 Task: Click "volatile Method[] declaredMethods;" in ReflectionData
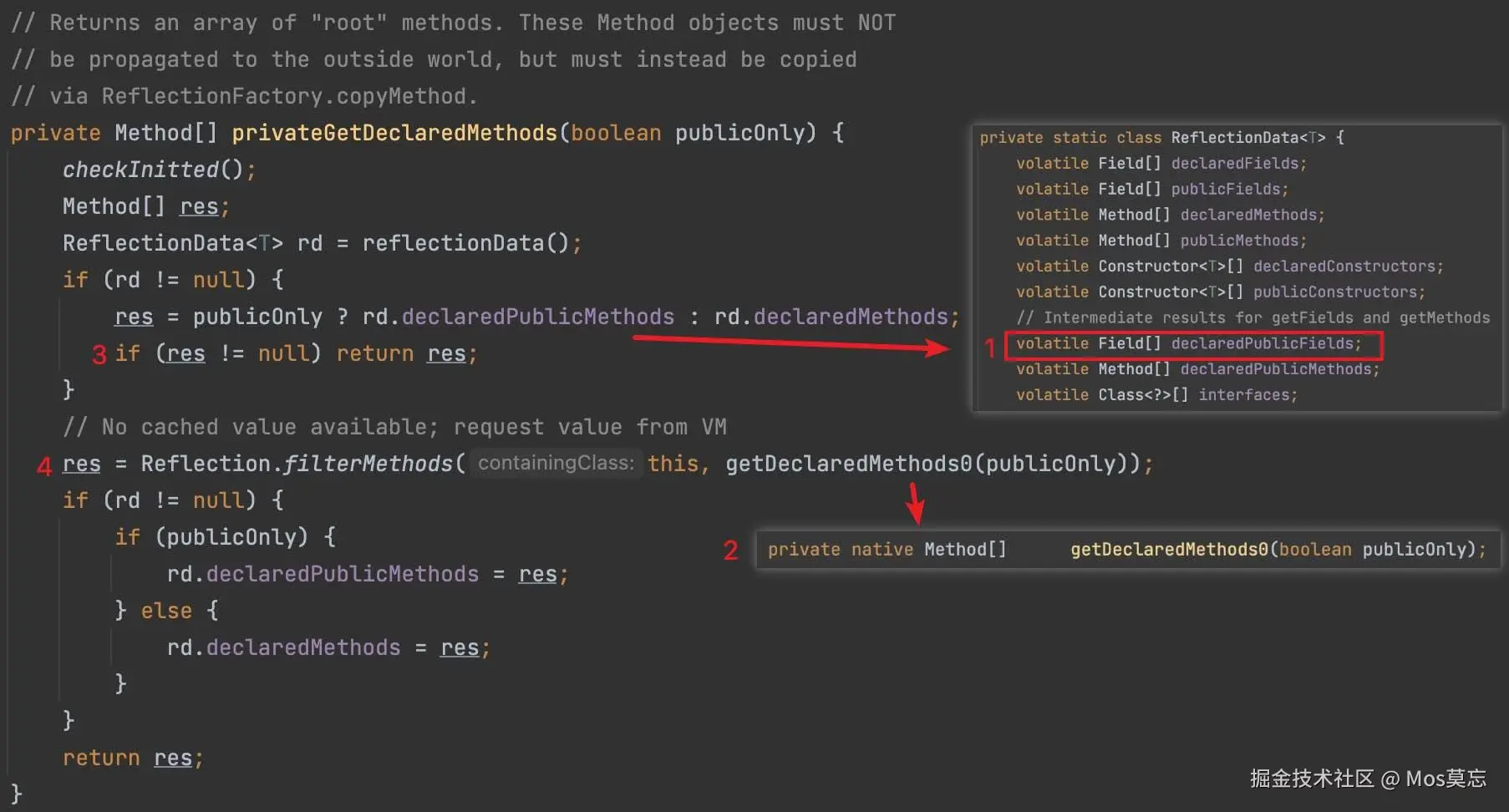click(x=1171, y=216)
